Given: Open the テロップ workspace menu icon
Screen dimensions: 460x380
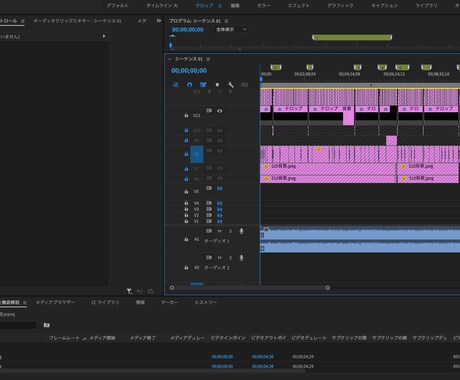Looking at the screenshot, I should (220, 6).
